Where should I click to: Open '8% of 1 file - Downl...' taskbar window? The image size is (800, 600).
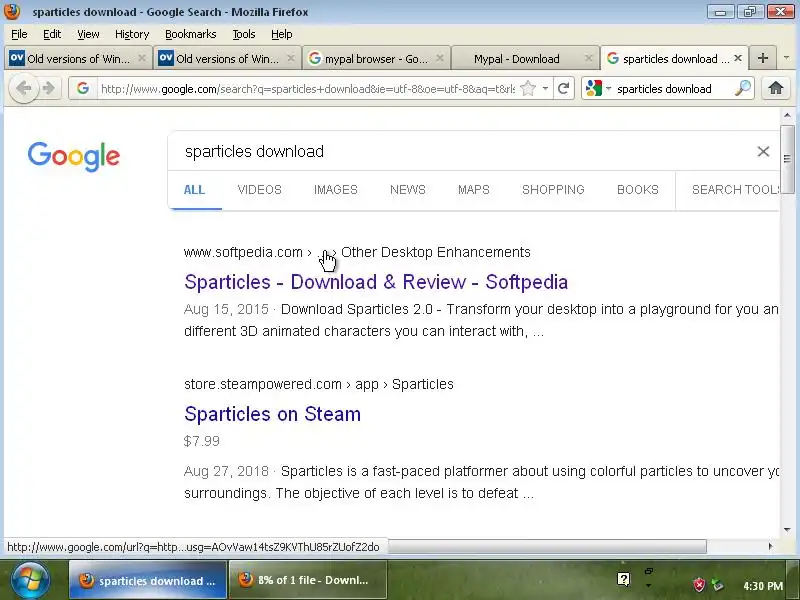point(308,580)
